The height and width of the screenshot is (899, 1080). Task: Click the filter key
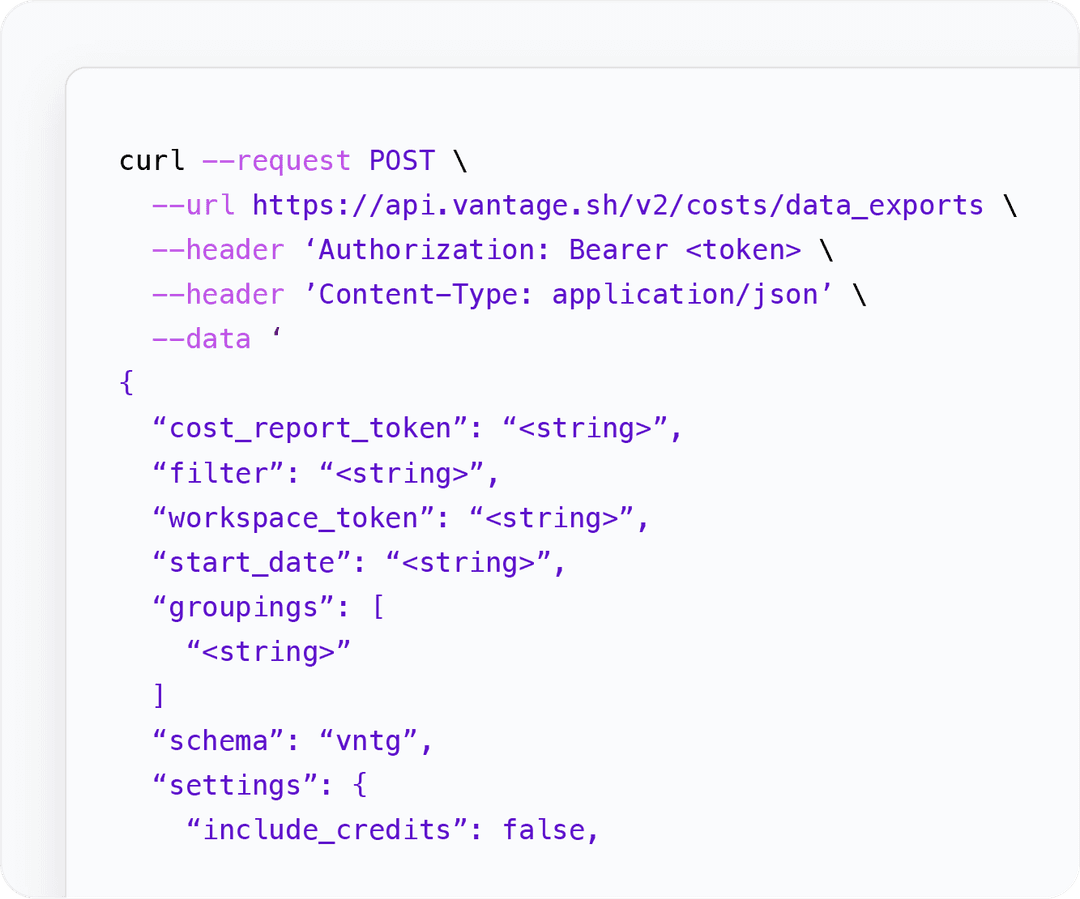(x=218, y=473)
